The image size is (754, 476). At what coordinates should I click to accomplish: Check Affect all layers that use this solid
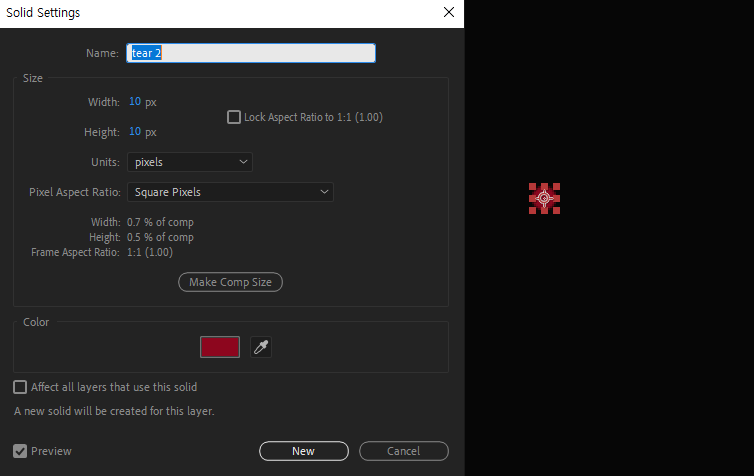(x=20, y=387)
